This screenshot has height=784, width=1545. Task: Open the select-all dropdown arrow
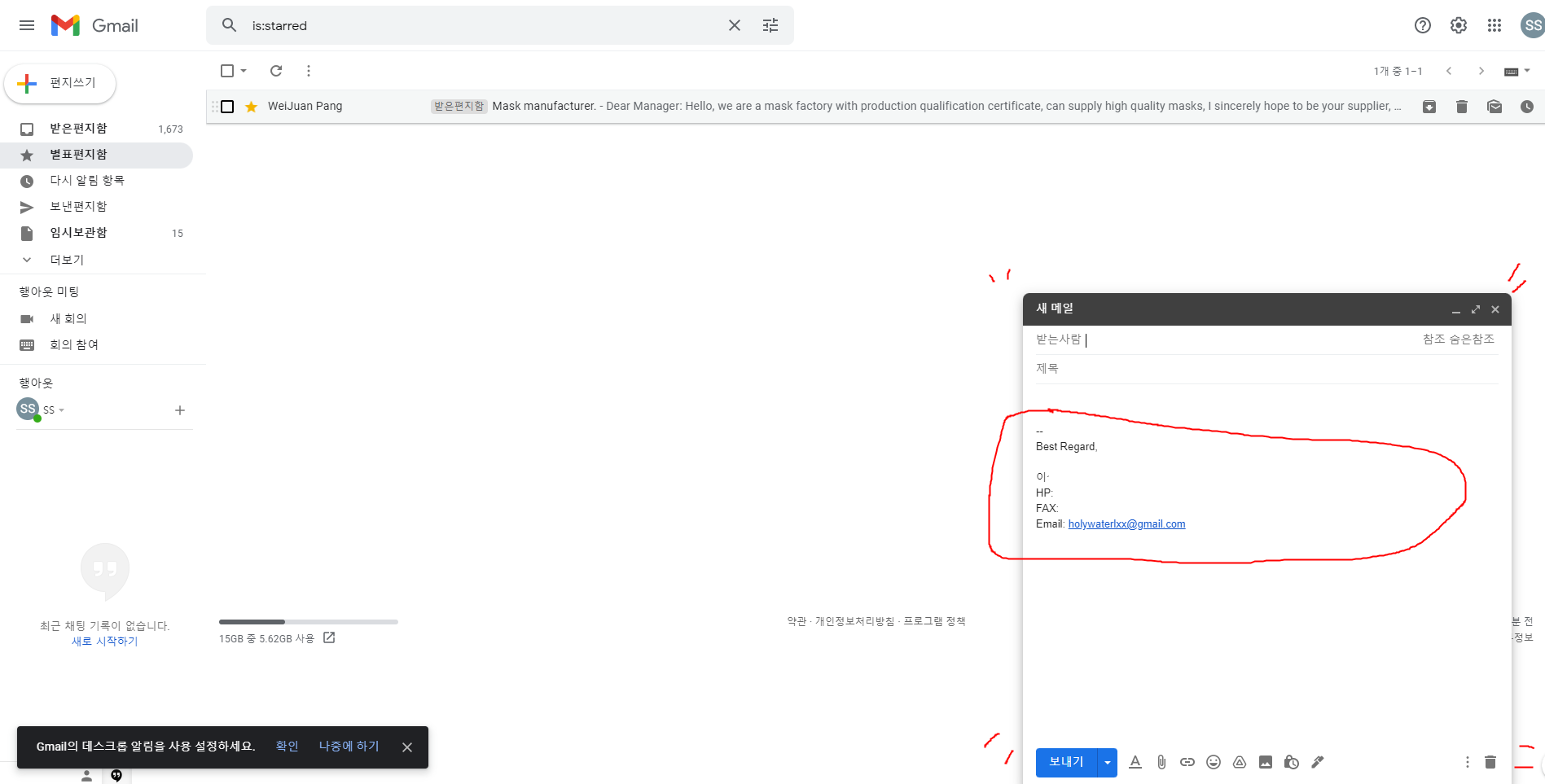pyautogui.click(x=244, y=71)
